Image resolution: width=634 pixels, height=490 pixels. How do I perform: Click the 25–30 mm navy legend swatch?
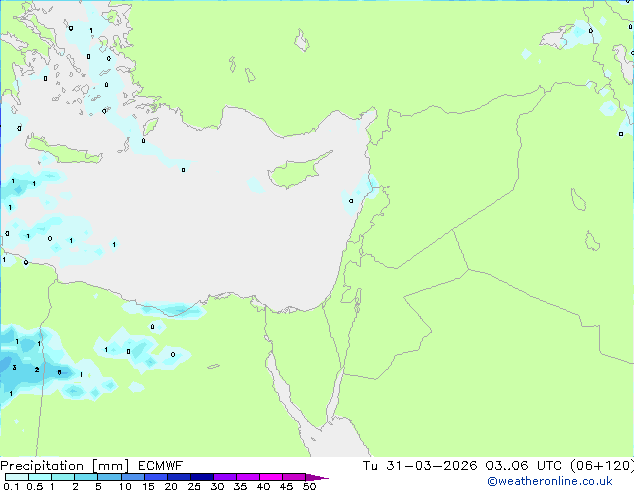point(201,477)
